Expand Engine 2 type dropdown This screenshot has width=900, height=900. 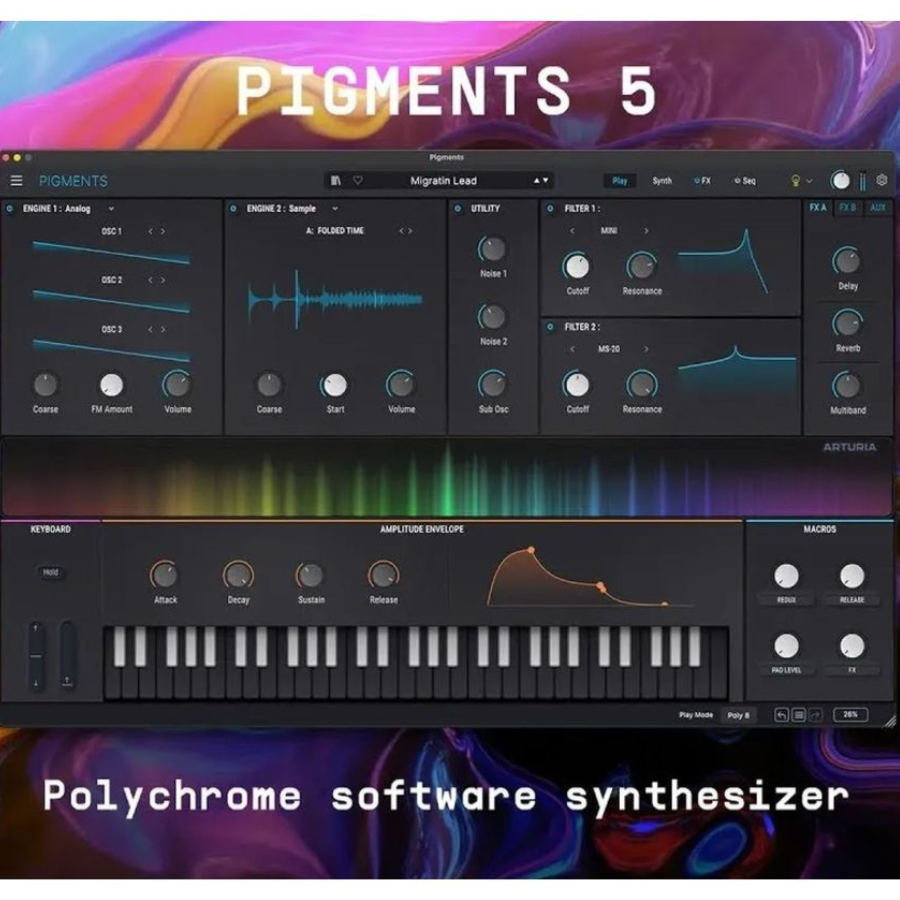pos(335,208)
